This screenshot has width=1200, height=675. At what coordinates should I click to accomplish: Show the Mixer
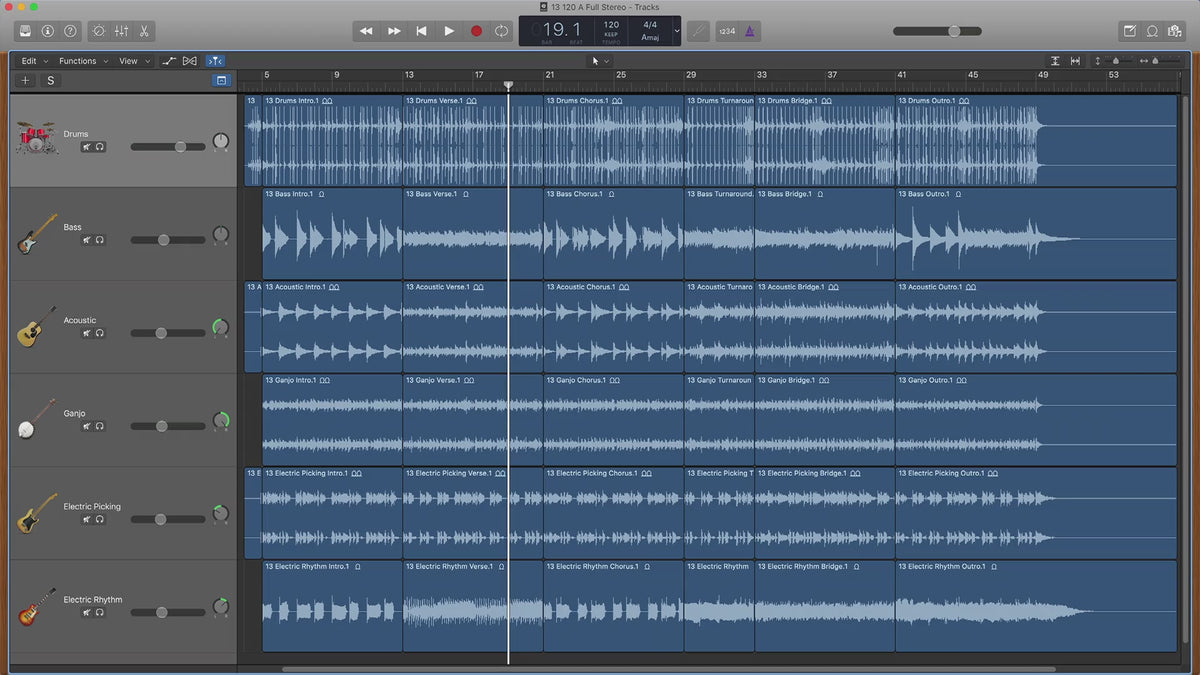[x=121, y=31]
